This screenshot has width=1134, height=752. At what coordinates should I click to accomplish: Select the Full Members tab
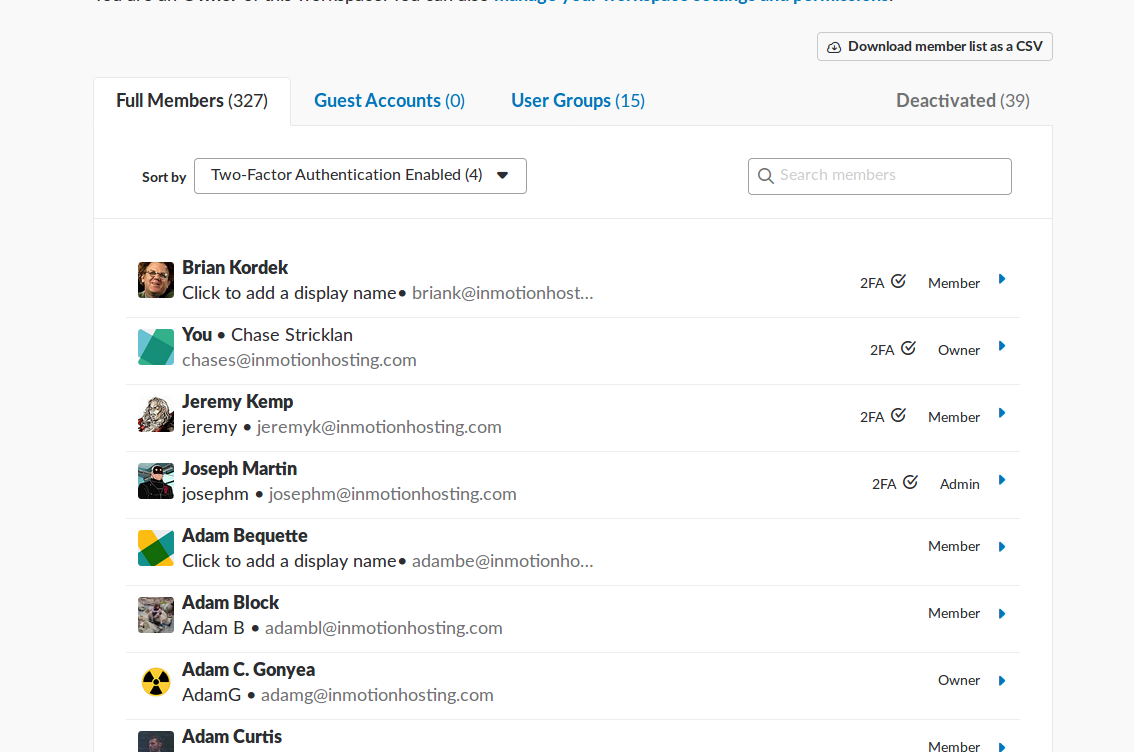click(x=192, y=101)
